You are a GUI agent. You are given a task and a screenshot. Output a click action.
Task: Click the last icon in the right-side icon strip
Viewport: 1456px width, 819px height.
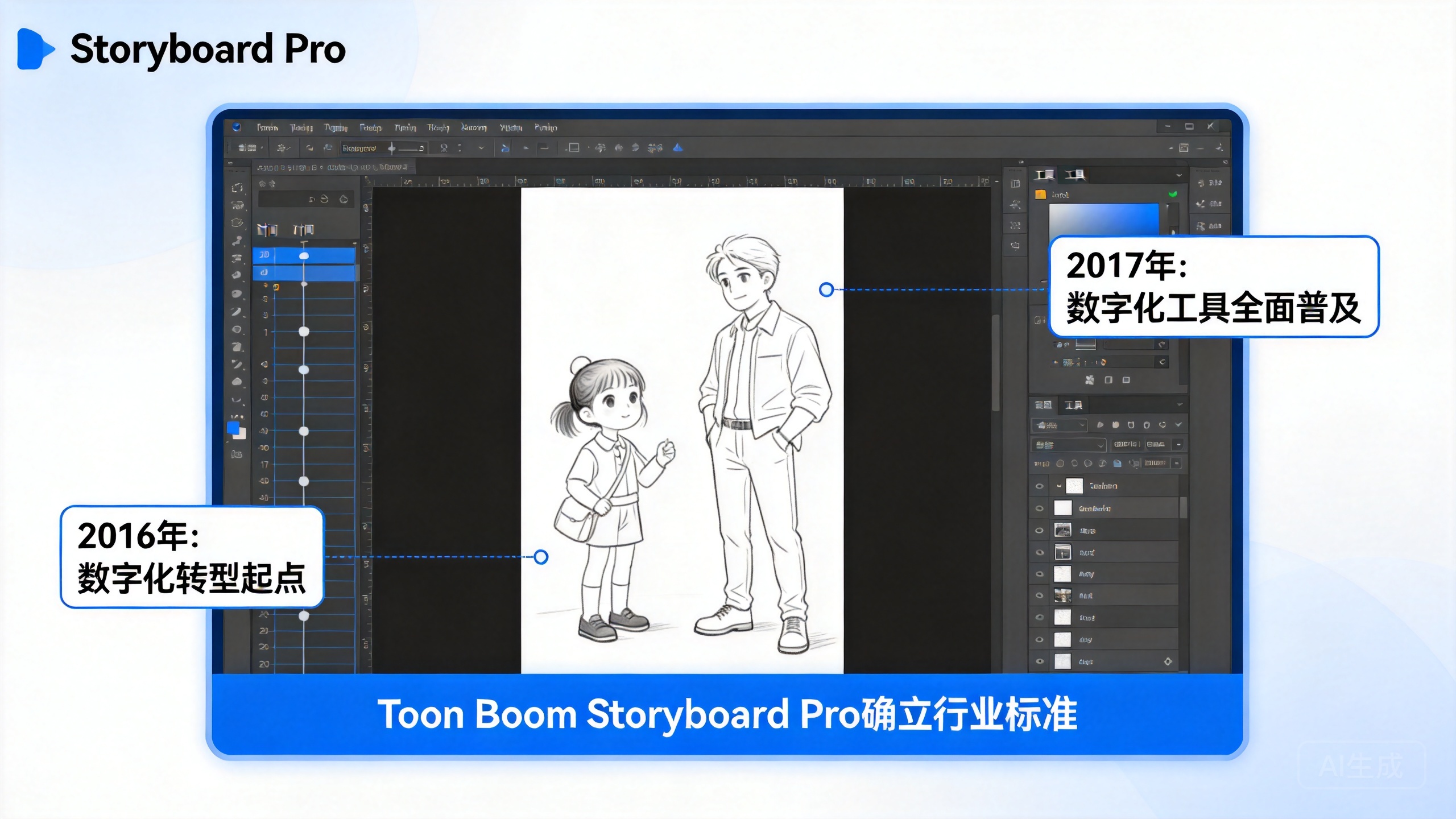pyautogui.click(x=1015, y=246)
